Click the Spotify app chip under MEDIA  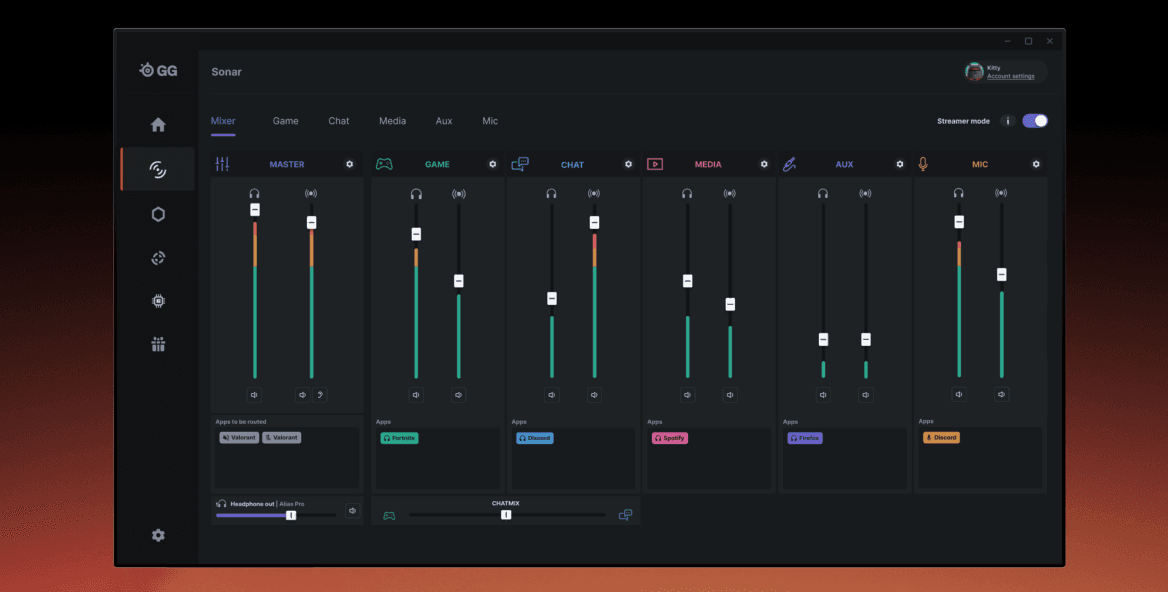(x=669, y=437)
